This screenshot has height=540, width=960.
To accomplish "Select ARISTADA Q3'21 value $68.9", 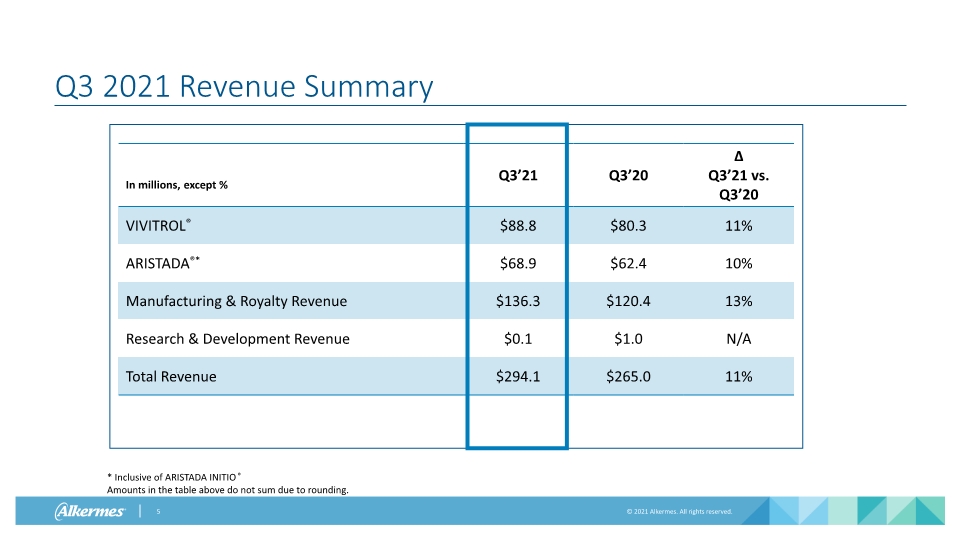I will tap(518, 263).
